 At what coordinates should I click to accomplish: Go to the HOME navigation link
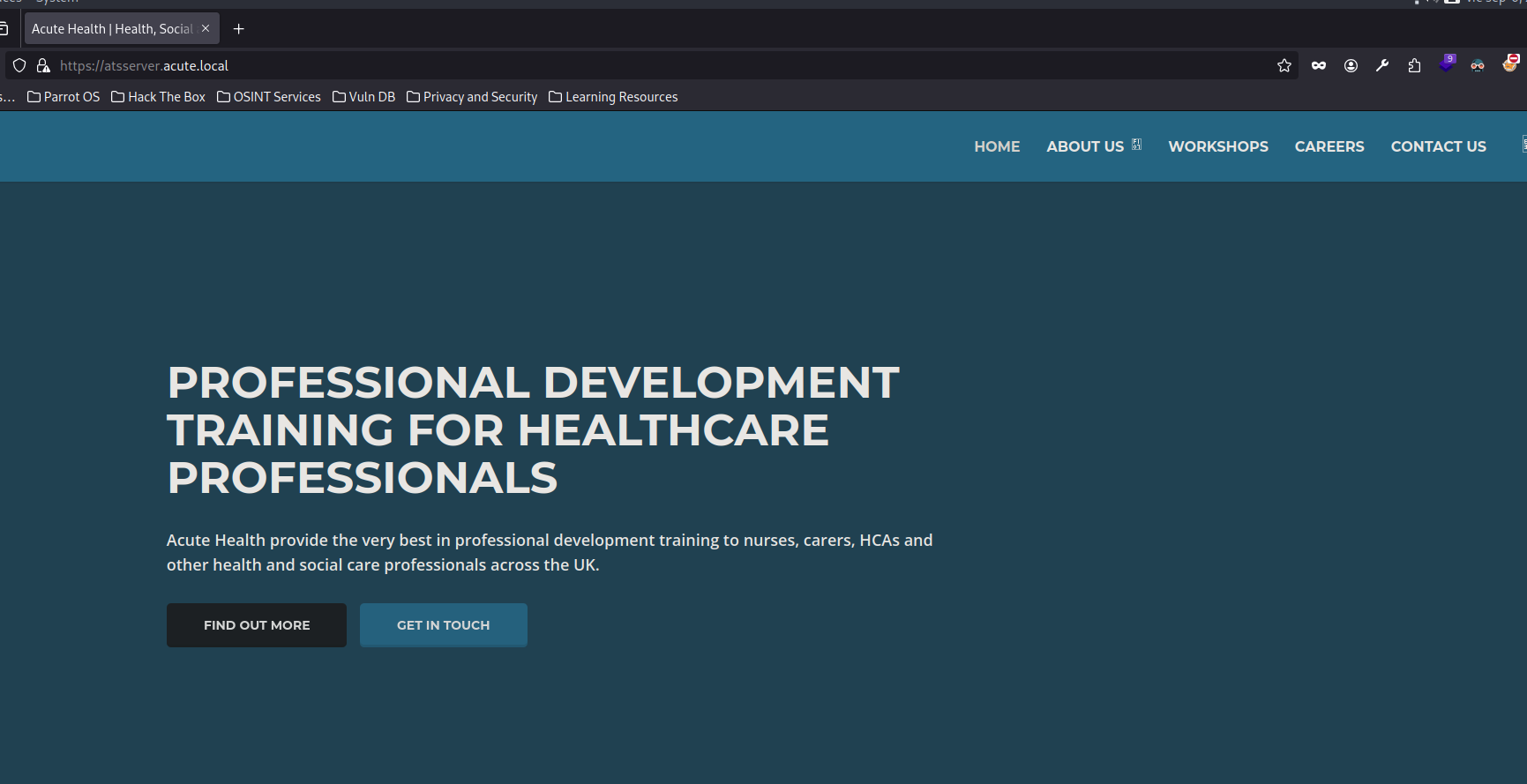[997, 146]
